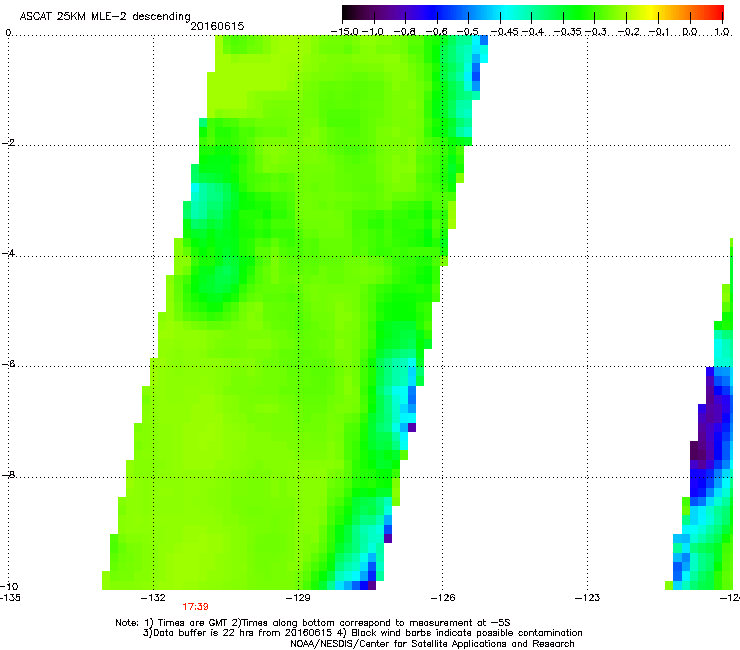
Task: Click color bar label '-0.3'
Action: tap(596, 32)
